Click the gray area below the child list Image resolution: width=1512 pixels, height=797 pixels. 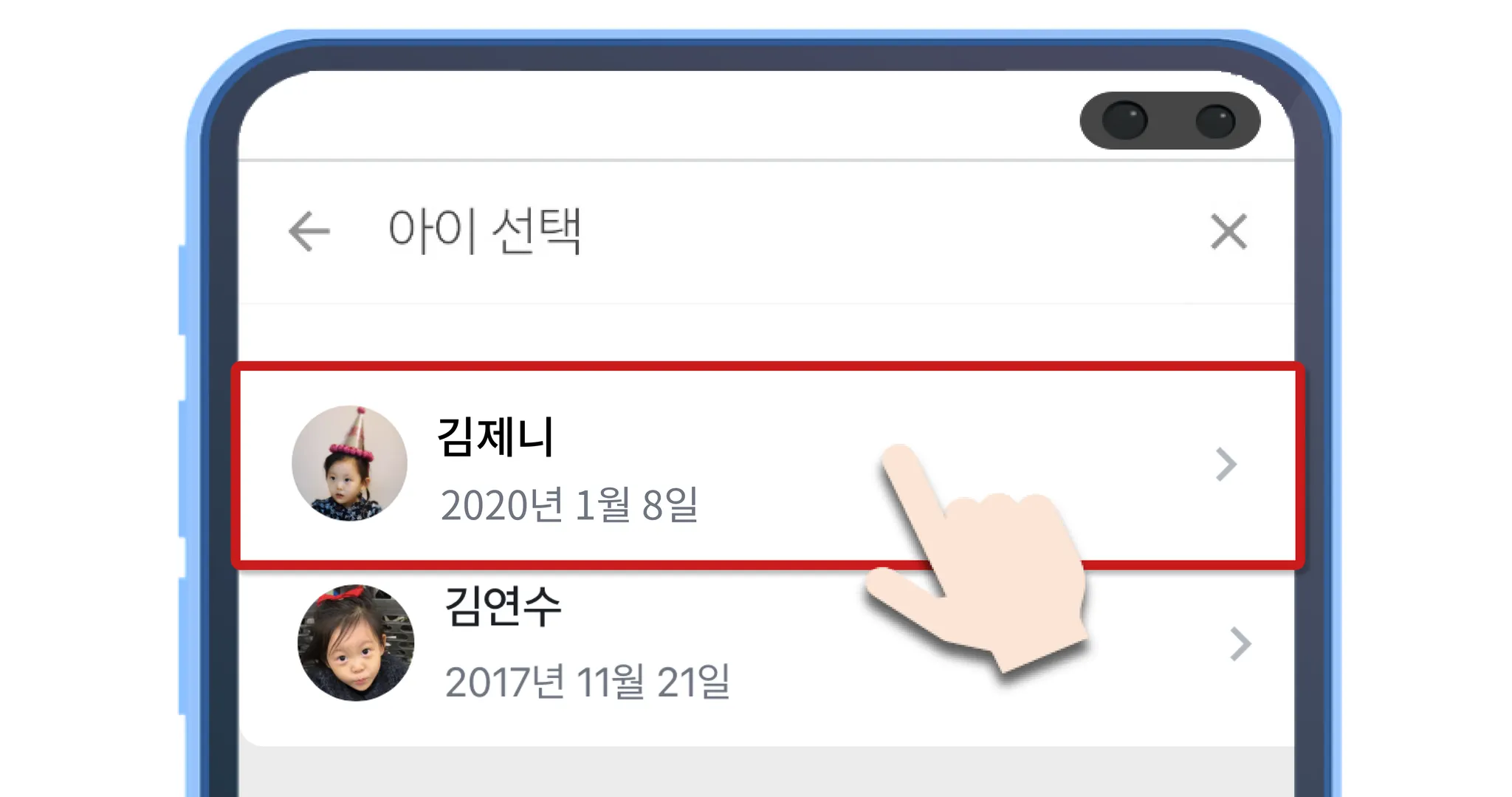point(766,772)
